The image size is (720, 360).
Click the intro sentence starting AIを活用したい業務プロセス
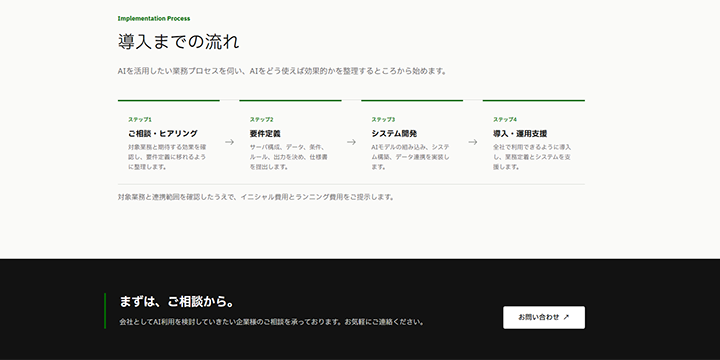pos(282,72)
